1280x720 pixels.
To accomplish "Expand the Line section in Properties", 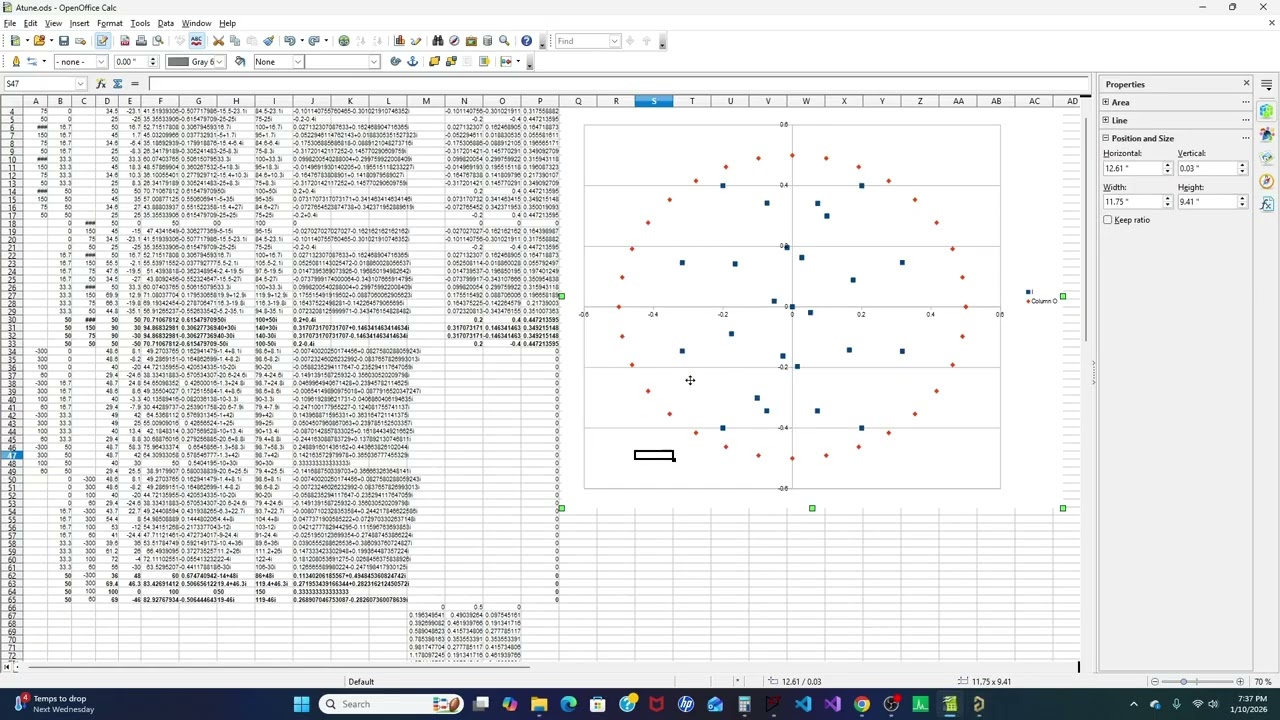I will click(x=1106, y=120).
